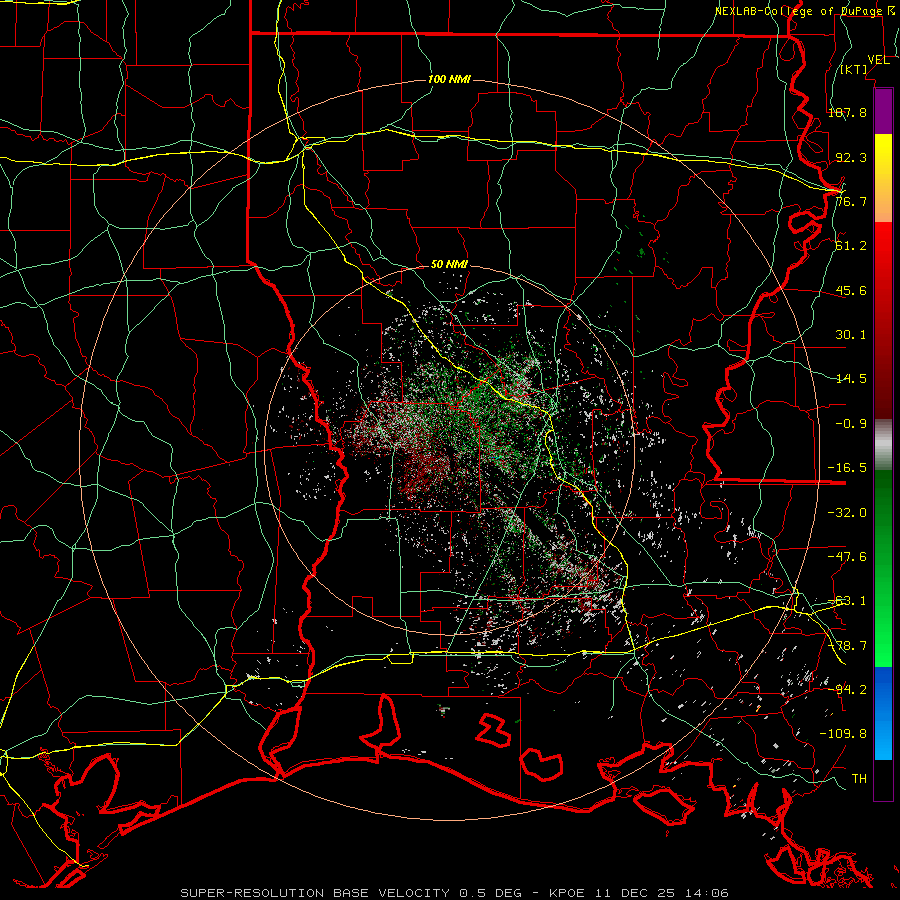Image resolution: width=900 pixels, height=900 pixels.
Task: Click the "[KT]" units label
Action: coord(854,70)
